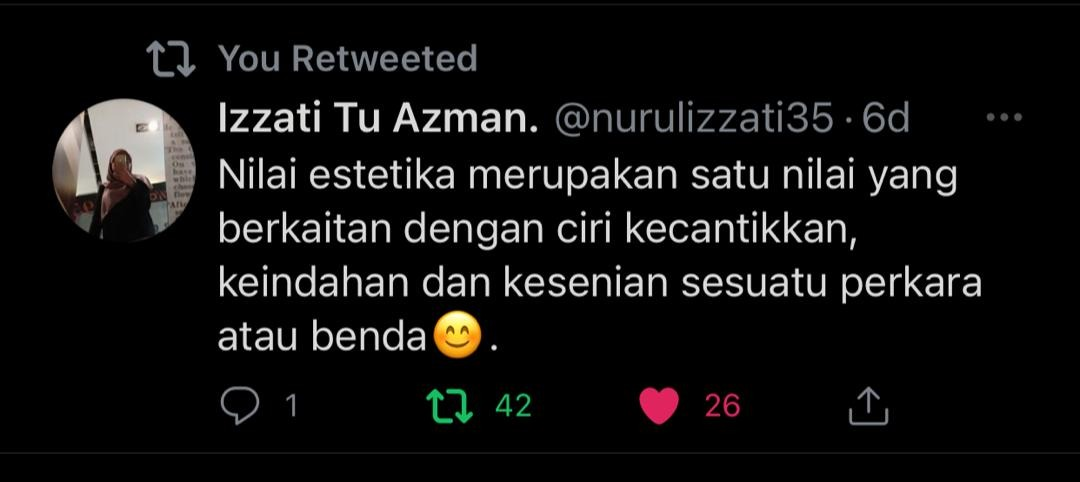View the like count 26
Viewport: 1080px width, 482px height.
point(722,406)
